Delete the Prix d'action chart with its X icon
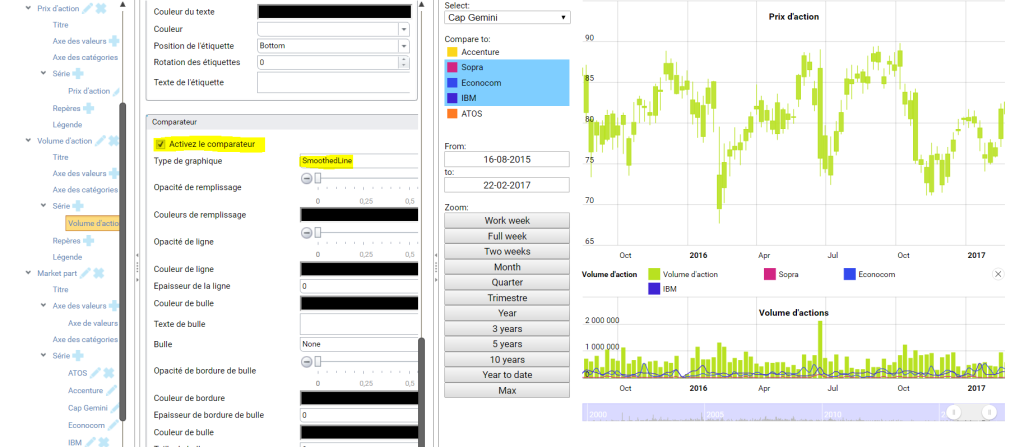This screenshot has height=447, width=1024. [101, 9]
